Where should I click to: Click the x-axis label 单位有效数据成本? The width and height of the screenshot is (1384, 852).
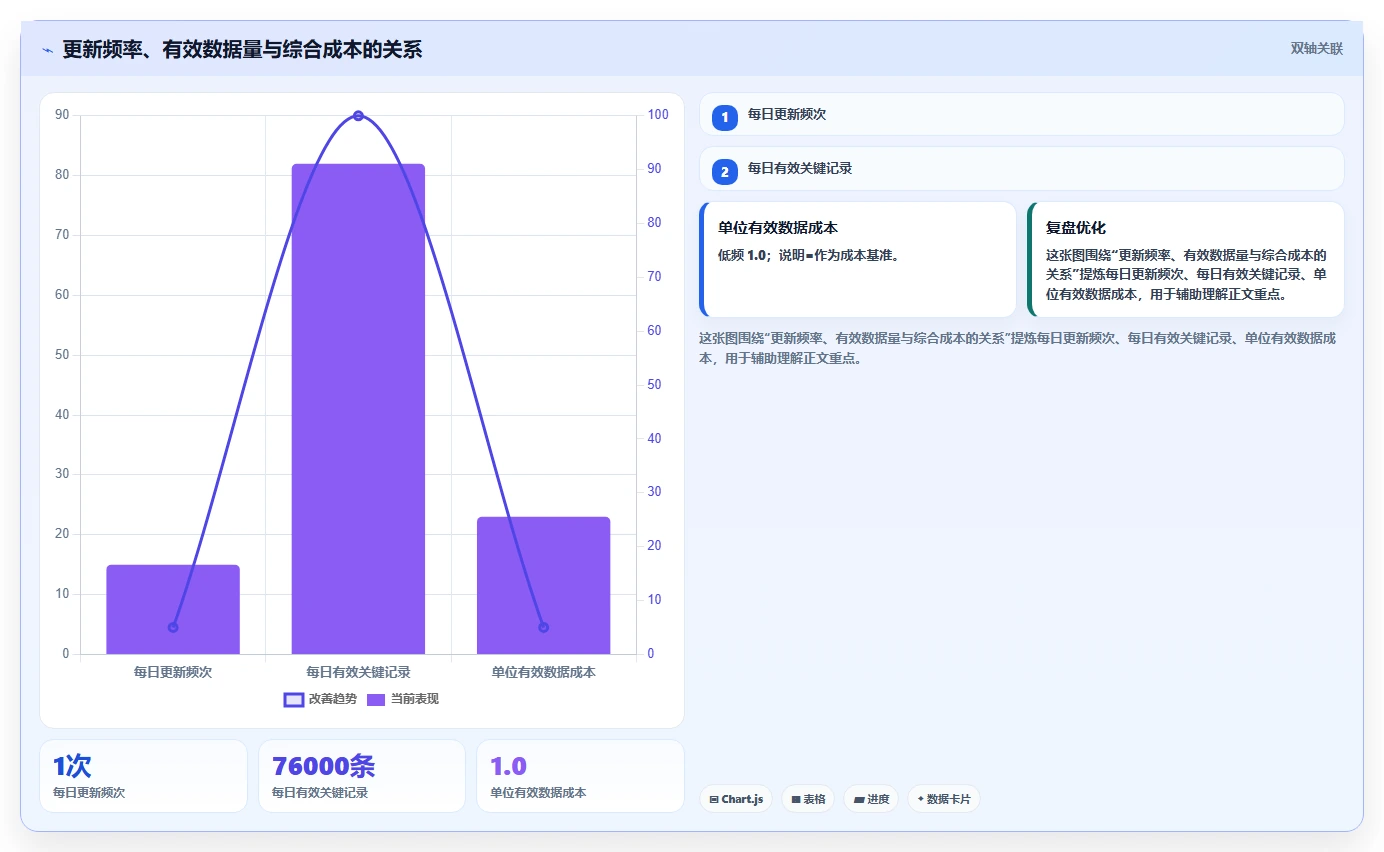(x=543, y=673)
